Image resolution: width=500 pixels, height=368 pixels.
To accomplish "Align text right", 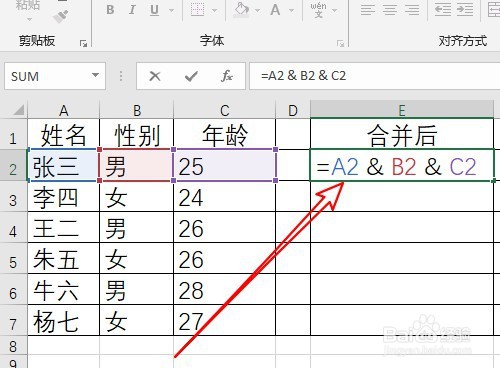I will 412,10.
